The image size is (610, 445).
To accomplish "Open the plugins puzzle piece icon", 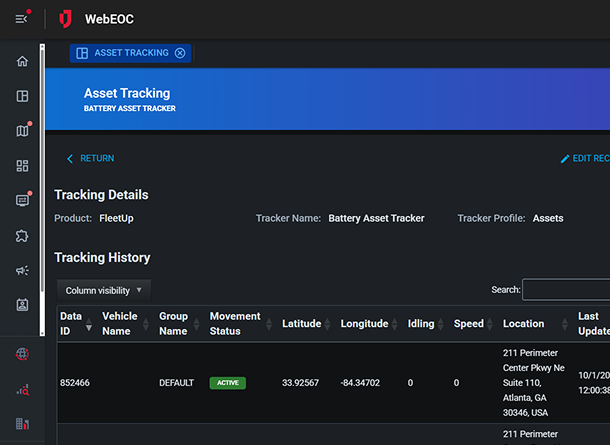I will coord(22,235).
